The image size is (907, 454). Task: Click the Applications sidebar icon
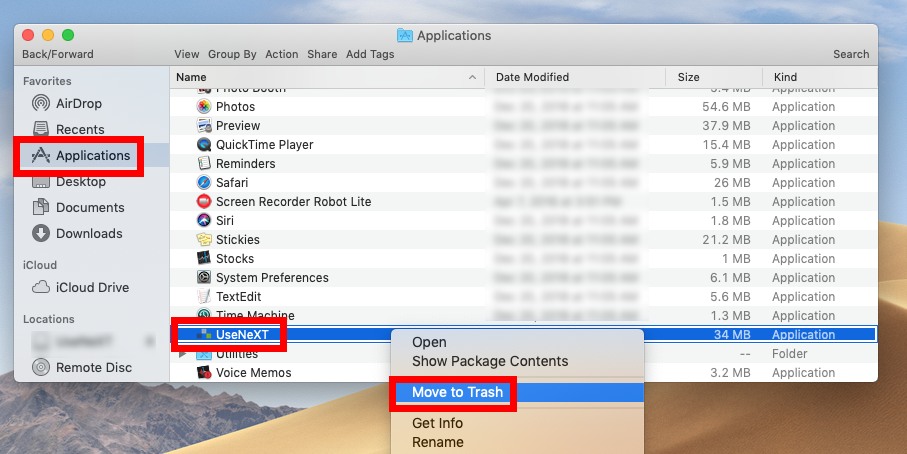coord(40,155)
